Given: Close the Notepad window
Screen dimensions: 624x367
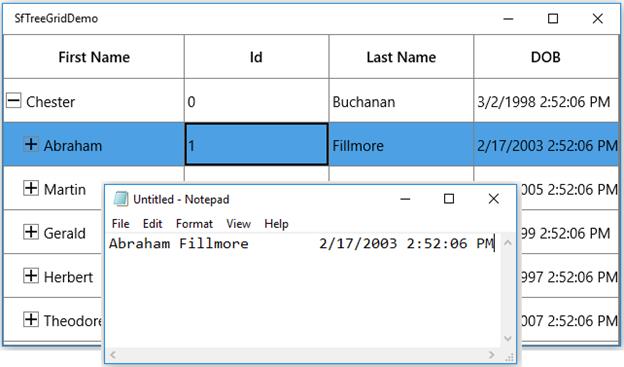Looking at the screenshot, I should coord(493,199).
